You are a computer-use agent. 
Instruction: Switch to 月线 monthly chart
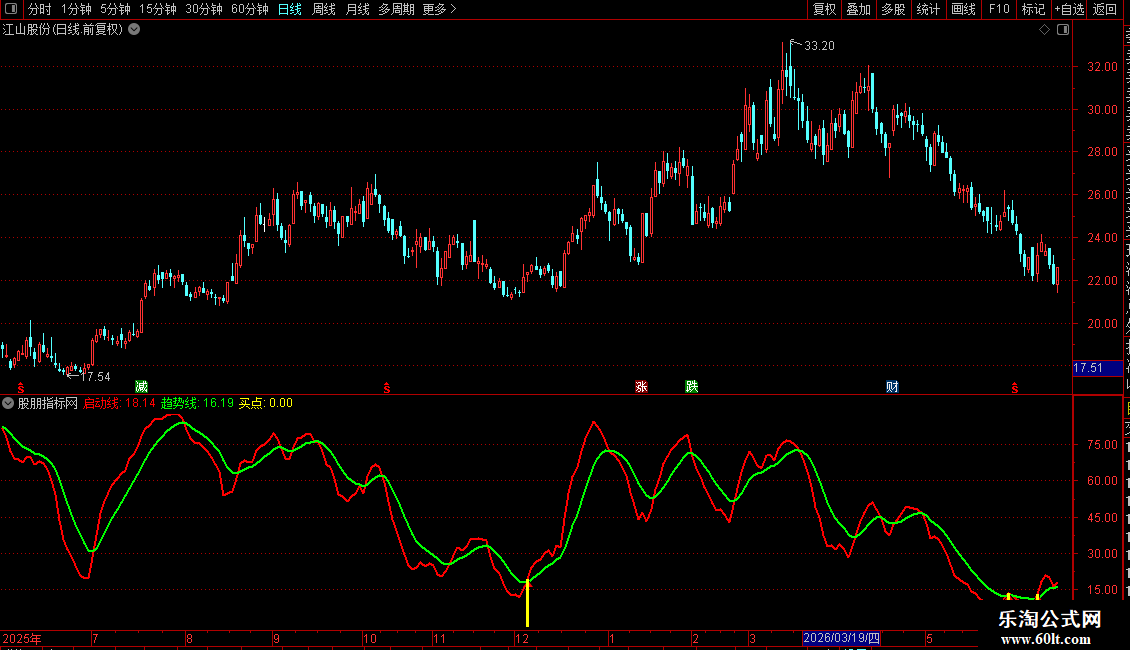pyautogui.click(x=357, y=9)
